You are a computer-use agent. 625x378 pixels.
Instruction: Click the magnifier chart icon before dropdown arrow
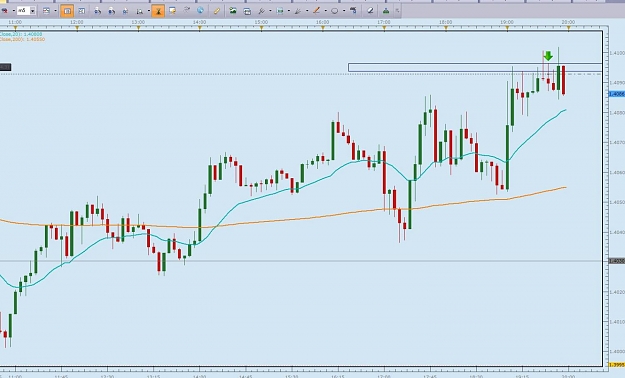[x=140, y=12]
